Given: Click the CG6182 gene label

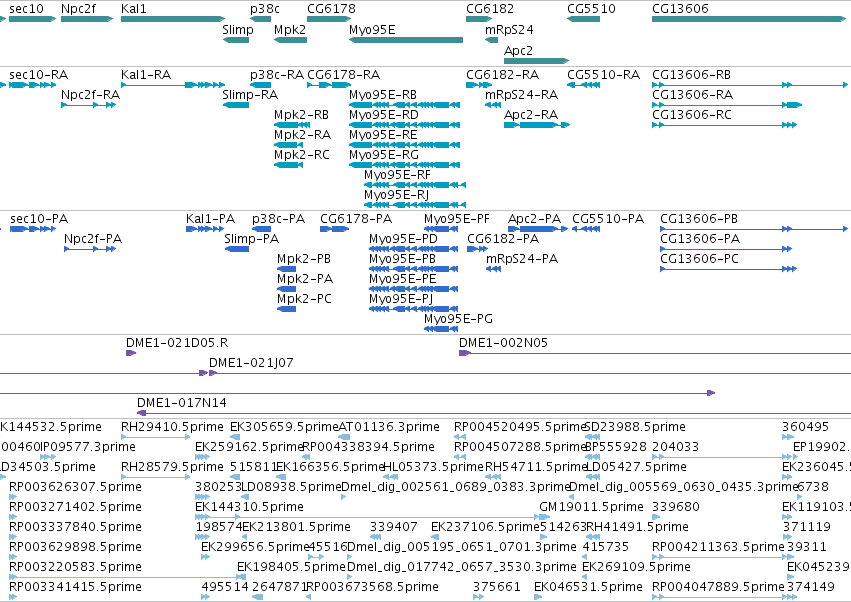Looking at the screenshot, I should (x=490, y=9).
